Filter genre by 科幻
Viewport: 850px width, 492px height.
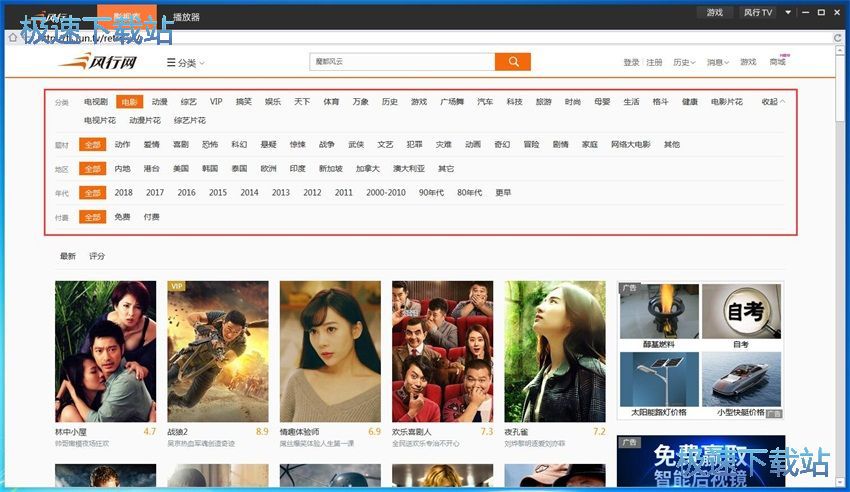239,144
